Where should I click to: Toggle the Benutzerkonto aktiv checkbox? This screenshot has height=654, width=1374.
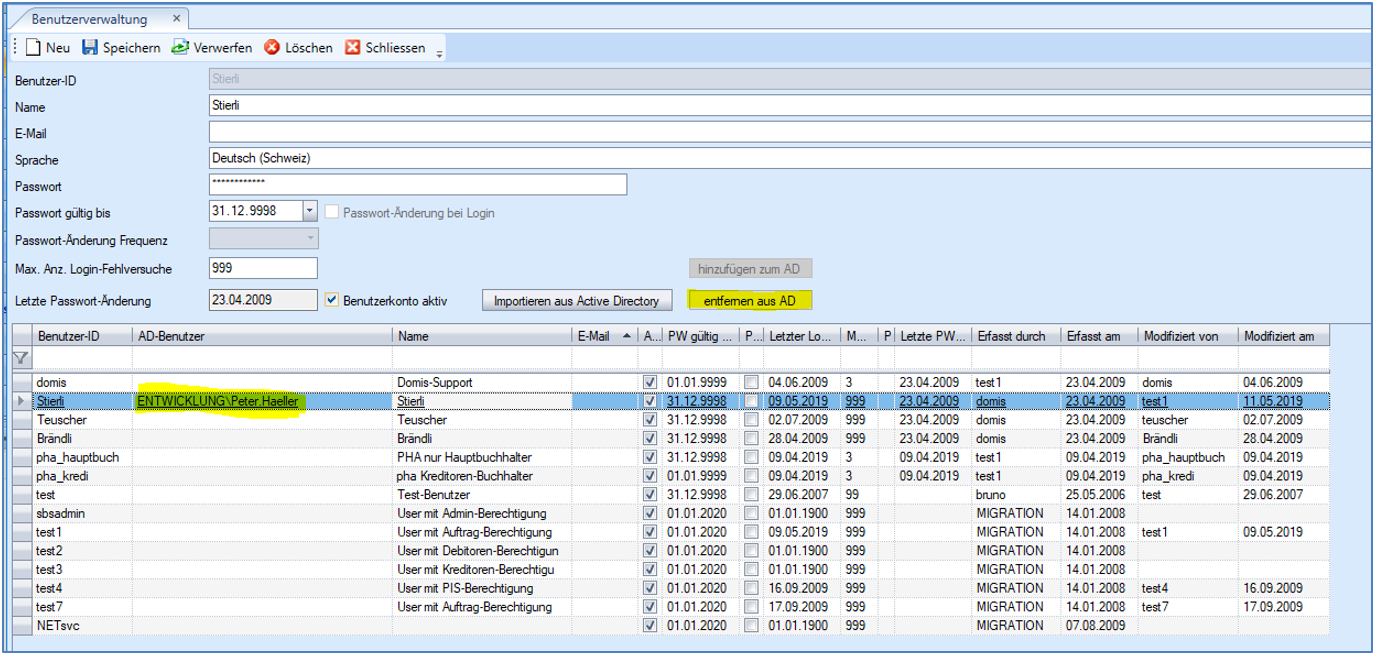pyautogui.click(x=333, y=299)
